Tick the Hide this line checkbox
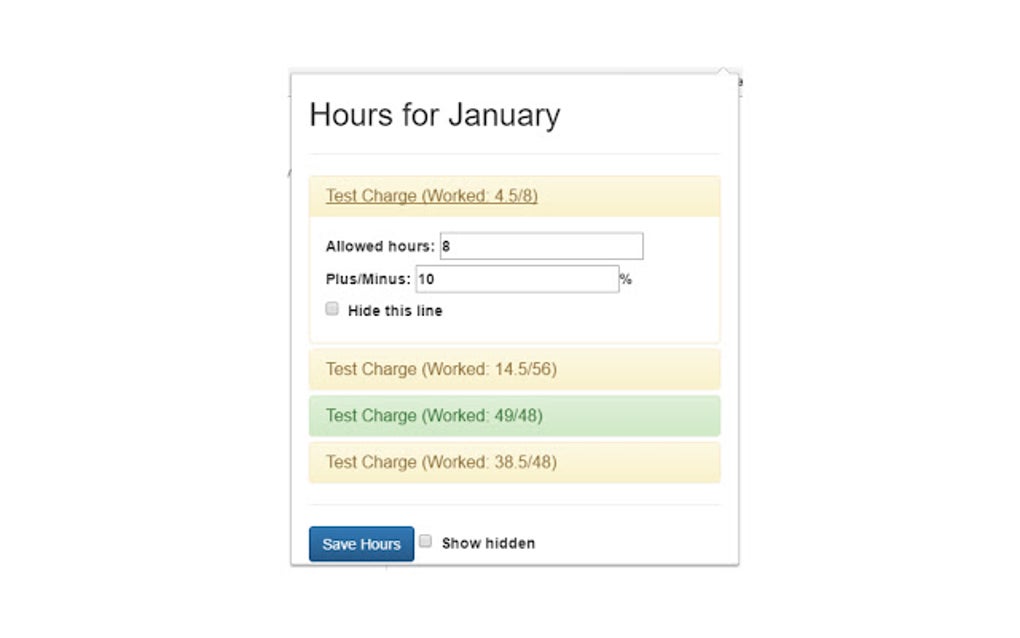The width and height of the screenshot is (1020, 638). (332, 310)
